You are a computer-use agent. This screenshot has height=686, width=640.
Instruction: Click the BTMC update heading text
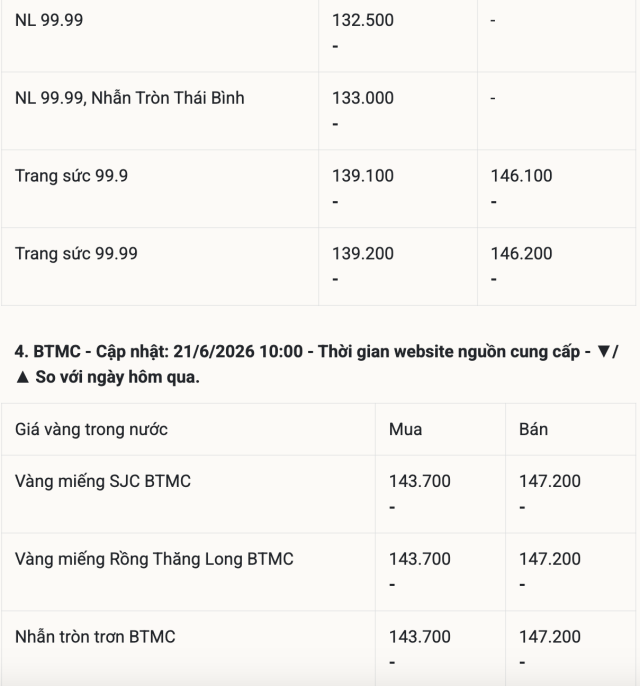tap(317, 364)
